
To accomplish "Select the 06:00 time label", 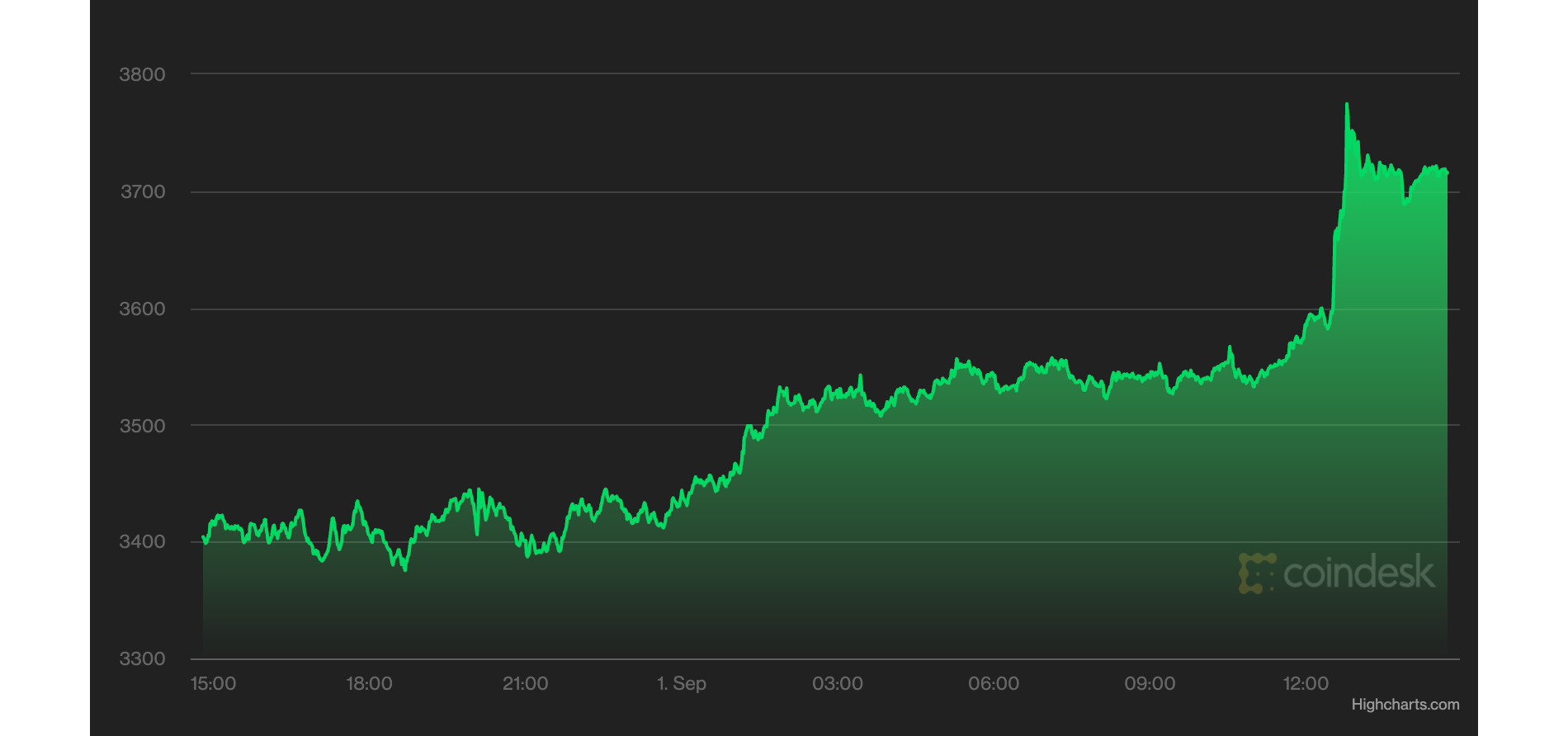I will (993, 683).
